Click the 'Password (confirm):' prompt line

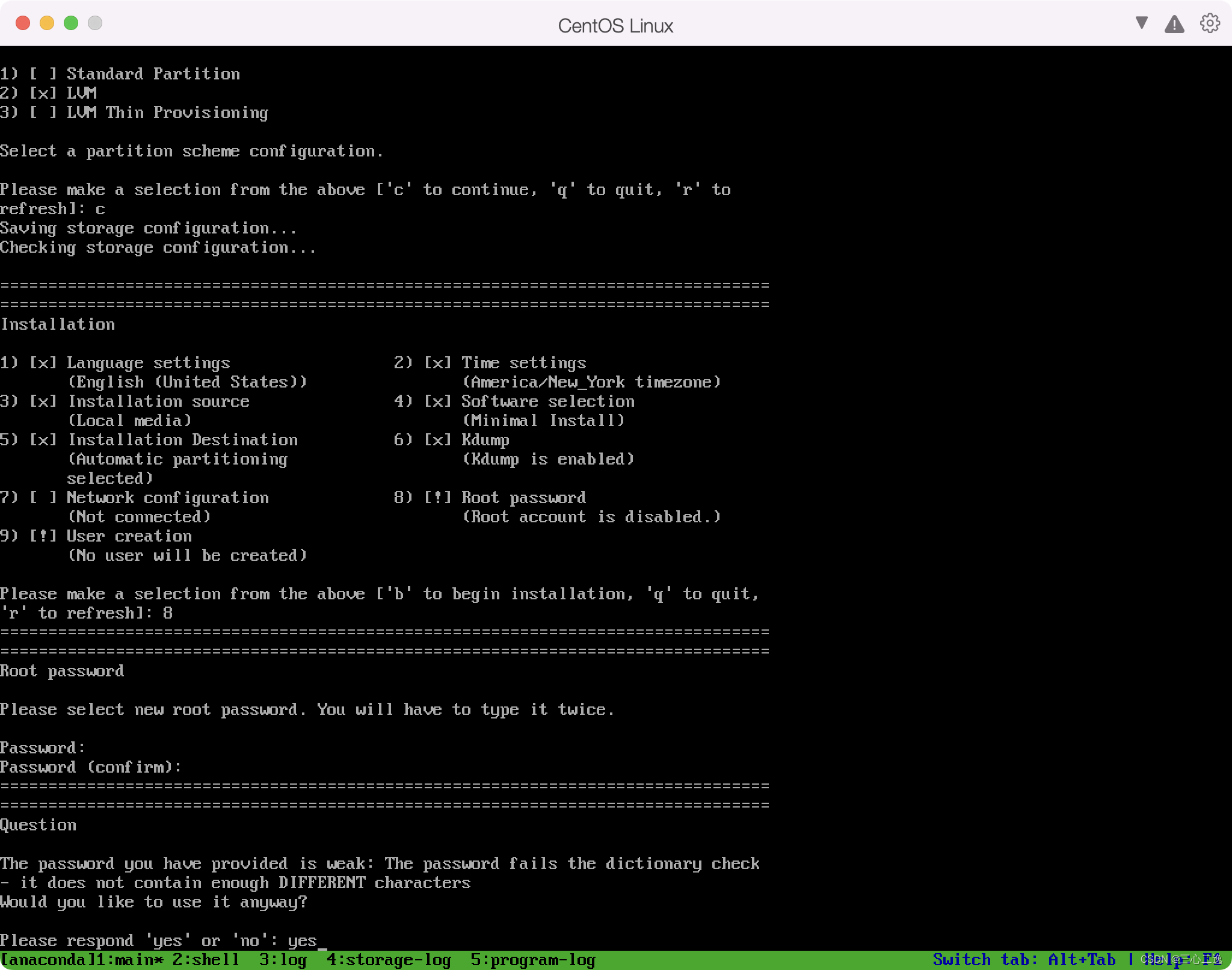[x=91, y=767]
